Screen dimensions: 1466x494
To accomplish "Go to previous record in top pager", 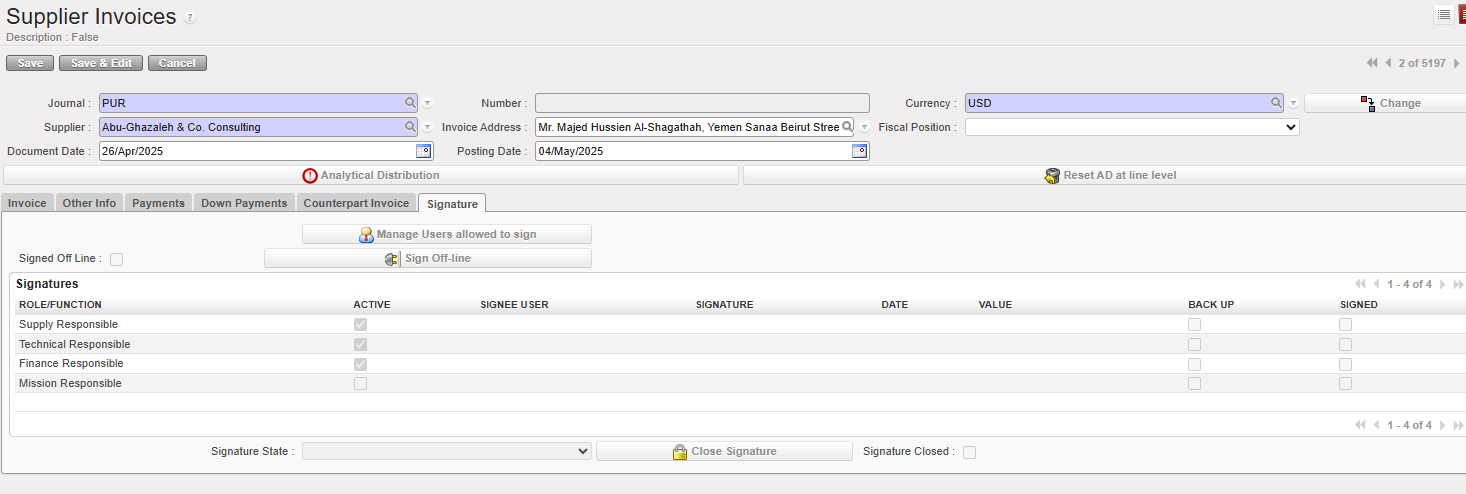I will pos(1388,63).
